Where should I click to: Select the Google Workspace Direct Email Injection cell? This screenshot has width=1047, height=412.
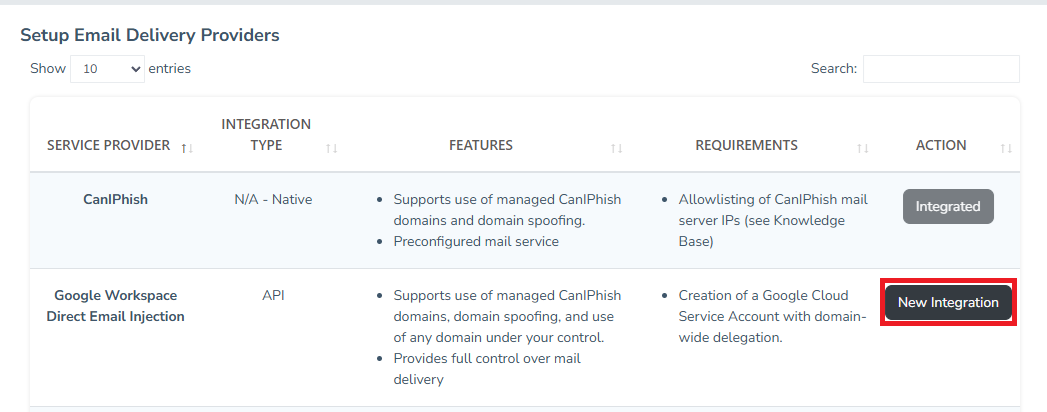pyautogui.click(x=115, y=306)
